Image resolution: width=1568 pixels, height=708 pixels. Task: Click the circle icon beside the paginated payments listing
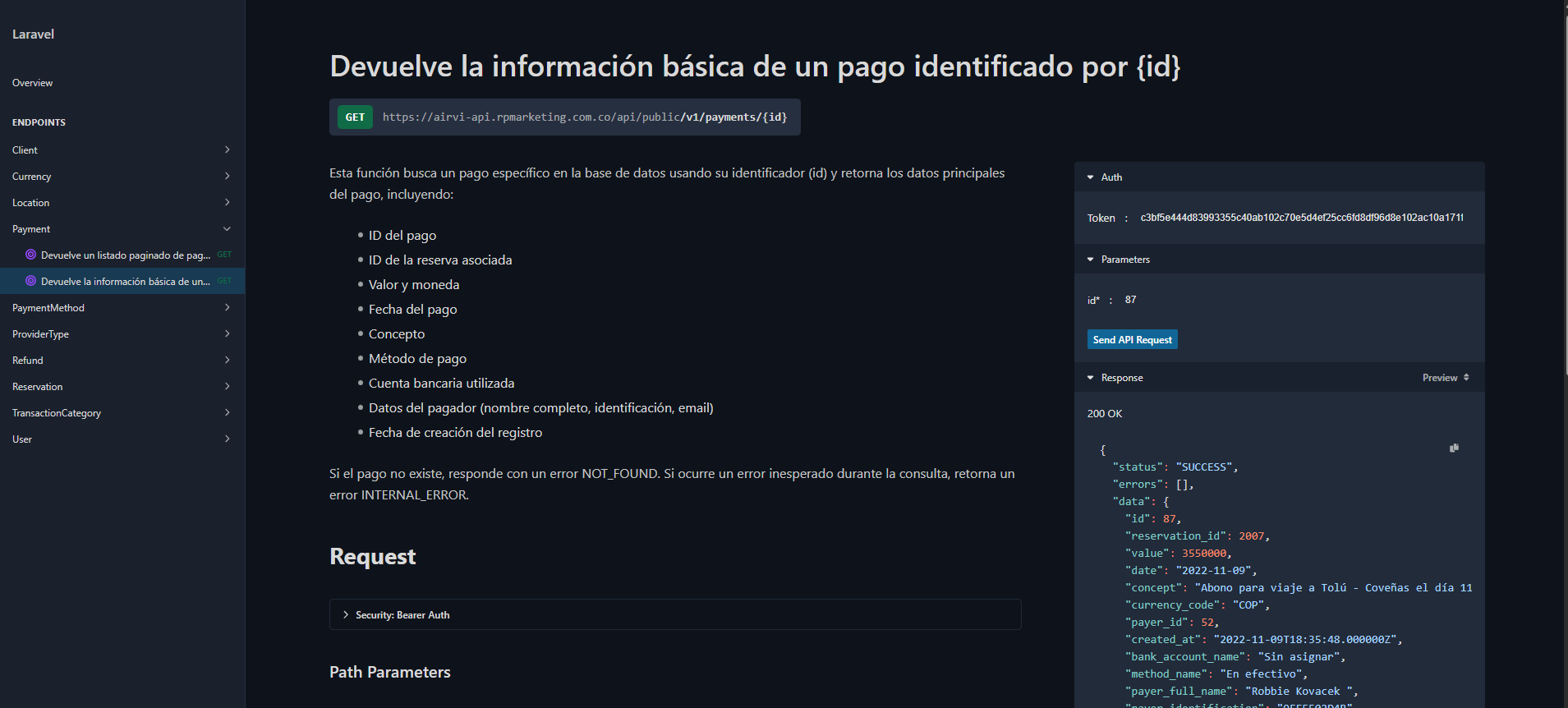(x=30, y=255)
